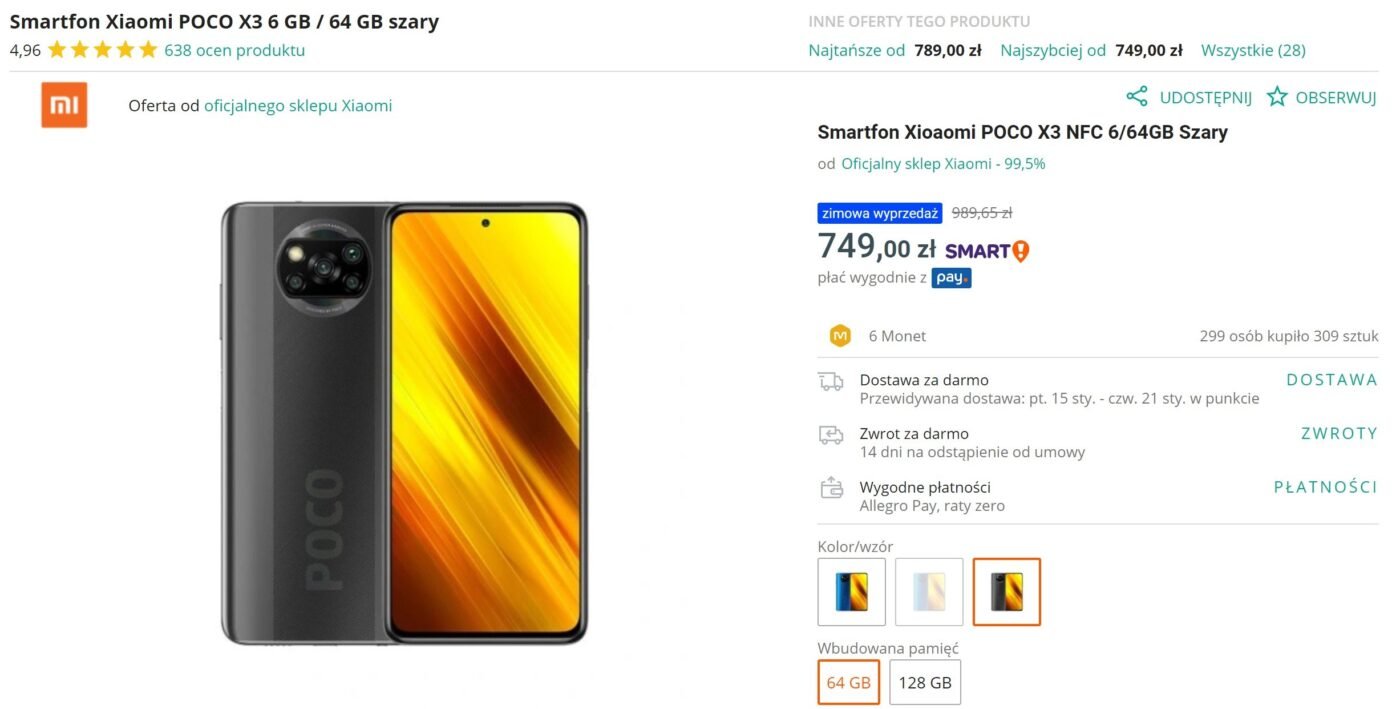The width and height of the screenshot is (1400, 709).
Task: Click the star icon to observe offer
Action: coord(1277,97)
